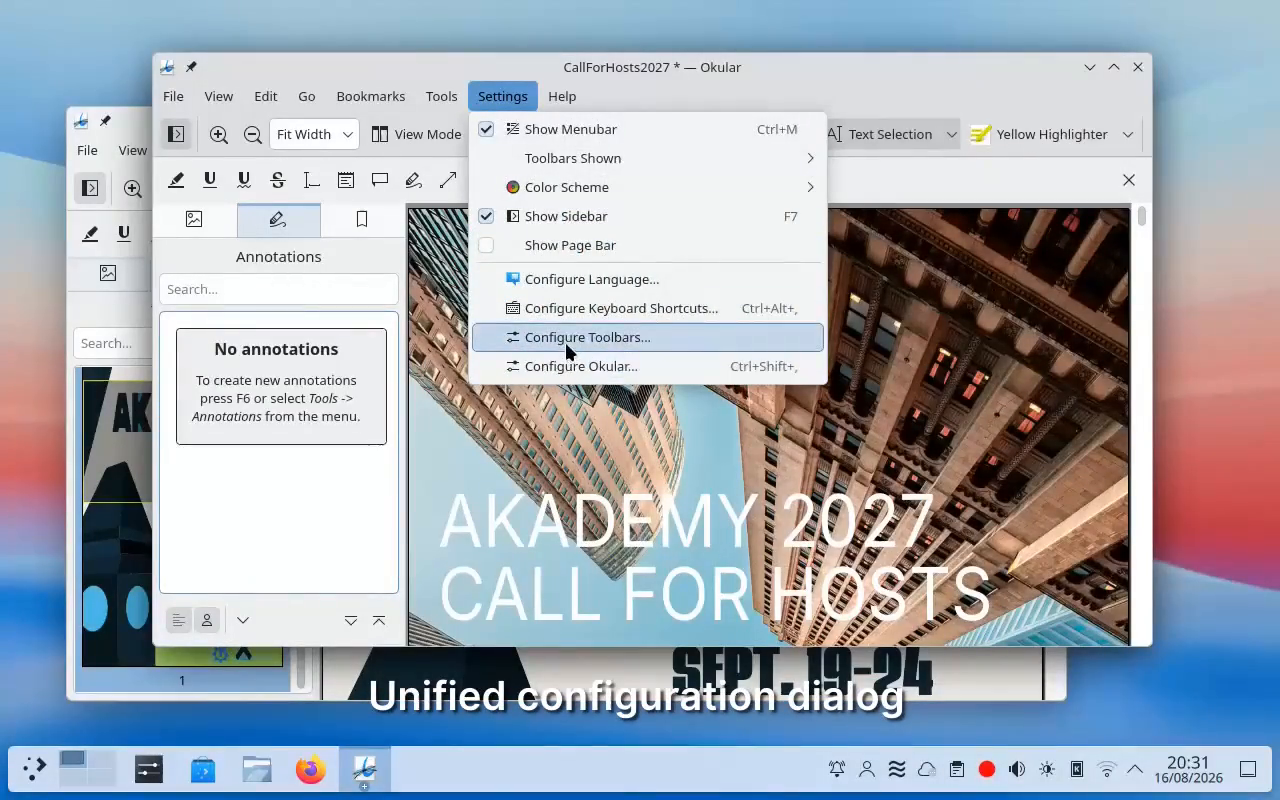Open the volume control in system tray
The width and height of the screenshot is (1280, 800).
pyautogui.click(x=1017, y=769)
